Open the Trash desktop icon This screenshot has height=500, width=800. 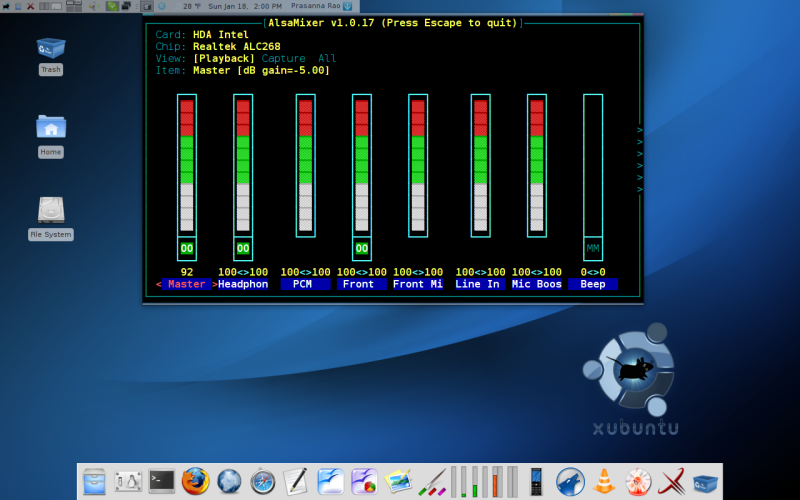51,48
